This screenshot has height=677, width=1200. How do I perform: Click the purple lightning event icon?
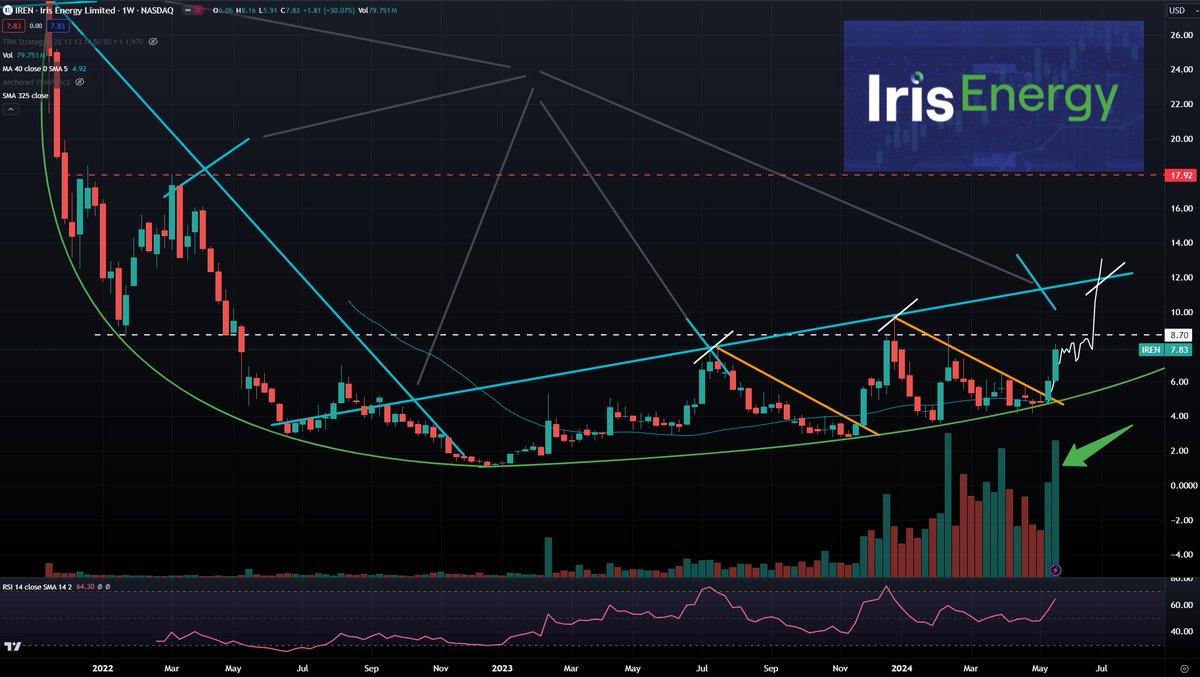coord(1057,570)
